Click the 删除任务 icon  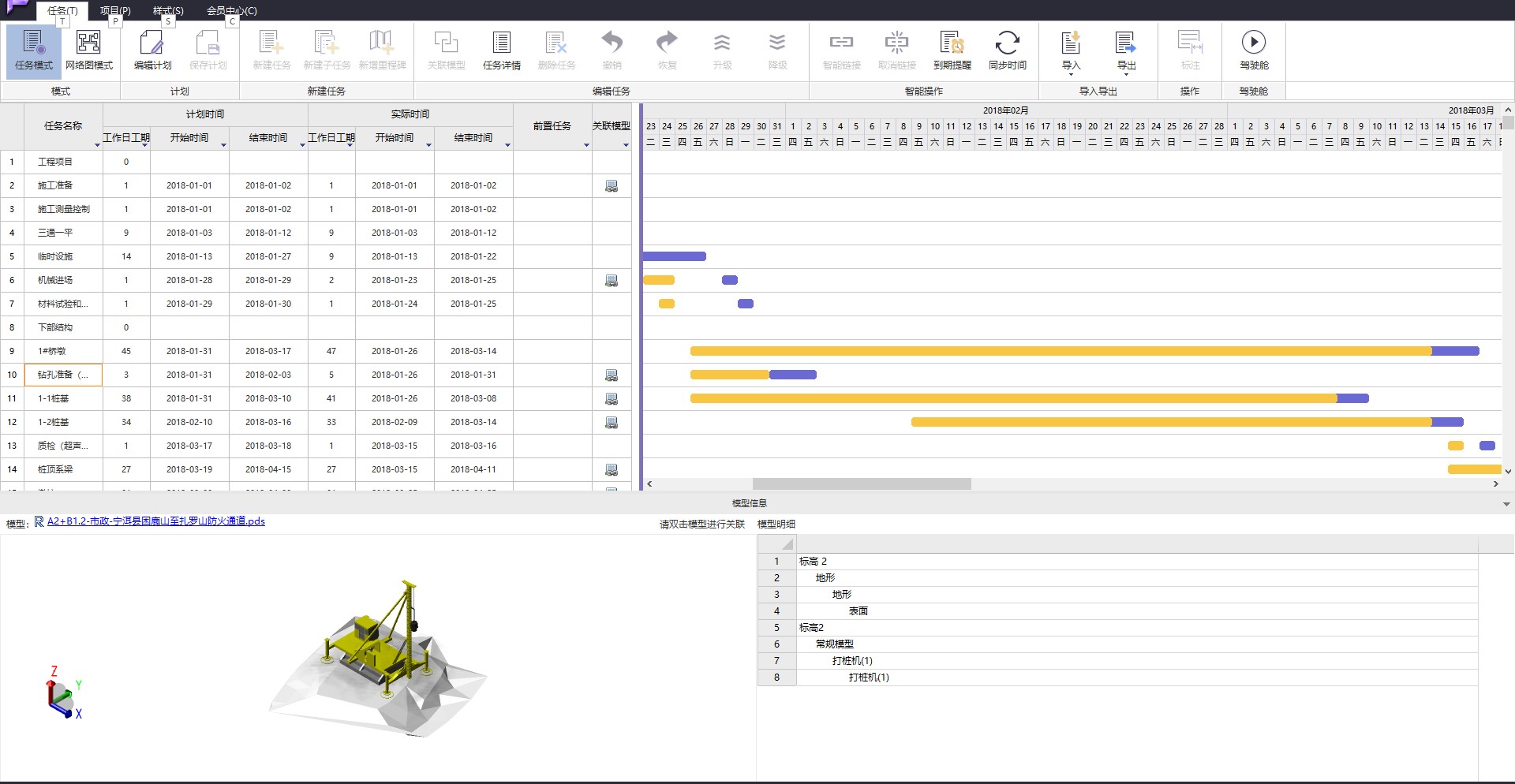pyautogui.click(x=556, y=50)
